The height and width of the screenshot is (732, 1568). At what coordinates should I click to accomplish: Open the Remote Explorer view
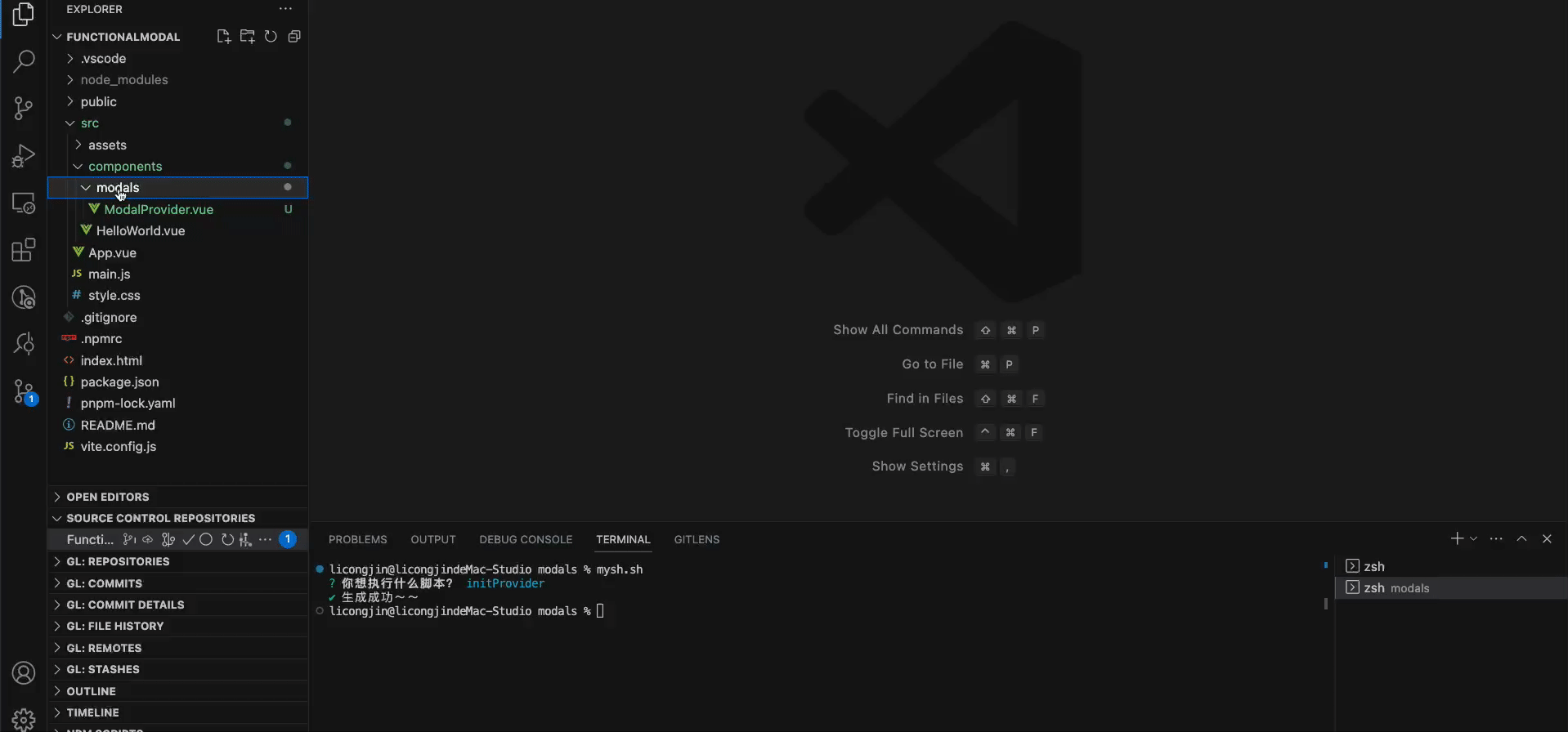click(24, 203)
